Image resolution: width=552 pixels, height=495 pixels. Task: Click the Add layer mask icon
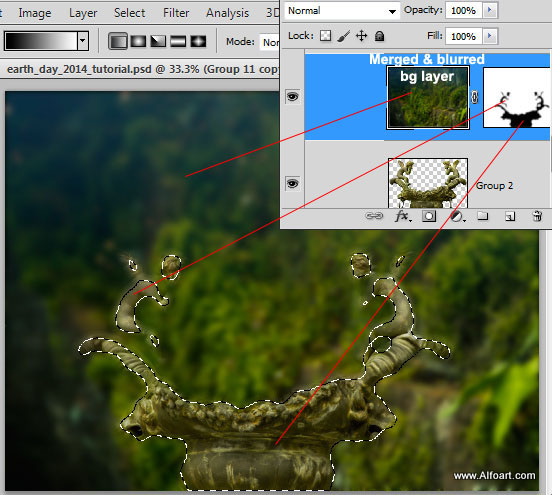[429, 216]
